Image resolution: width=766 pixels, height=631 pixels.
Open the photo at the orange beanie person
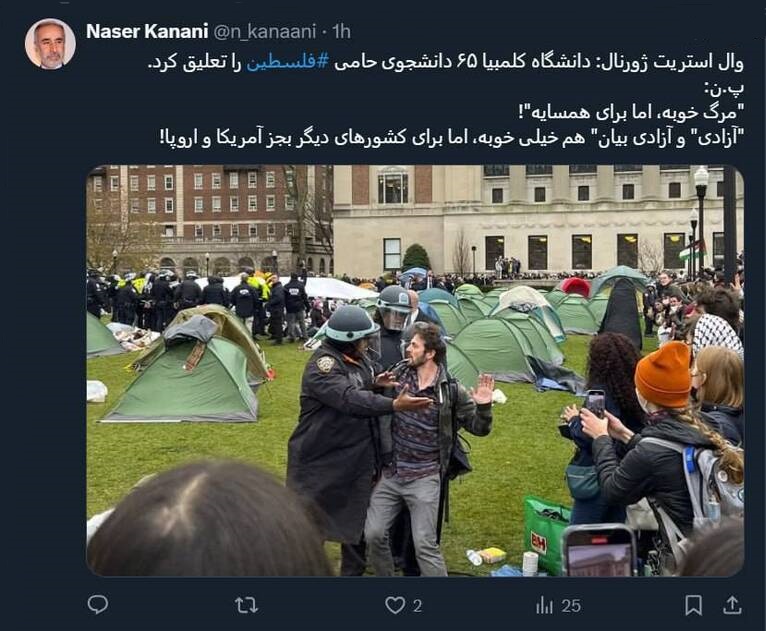point(663,374)
